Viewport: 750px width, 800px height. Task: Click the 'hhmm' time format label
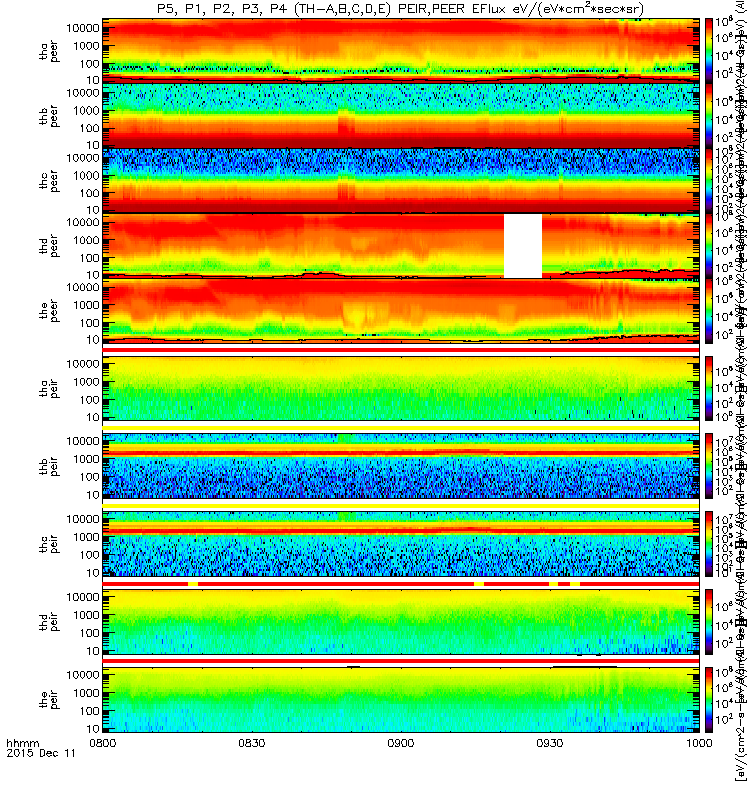click(22, 743)
